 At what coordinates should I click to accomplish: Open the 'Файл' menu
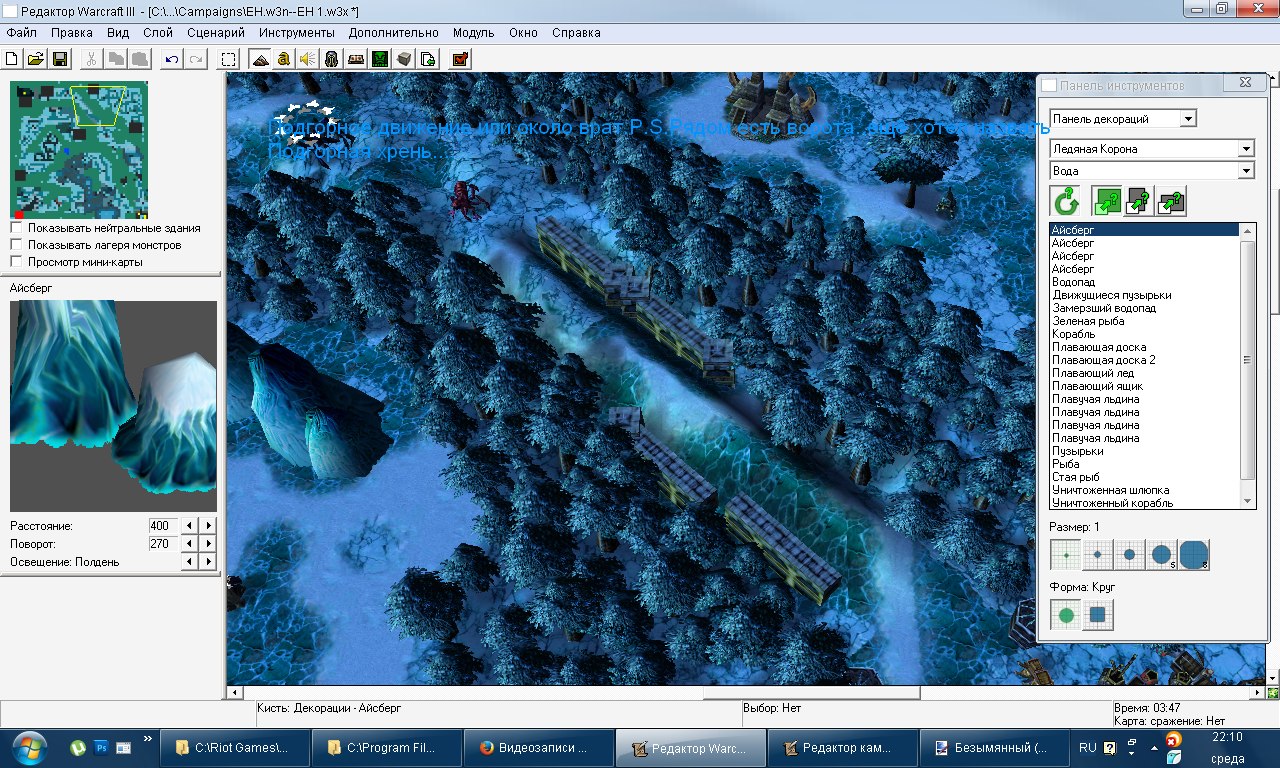point(21,33)
